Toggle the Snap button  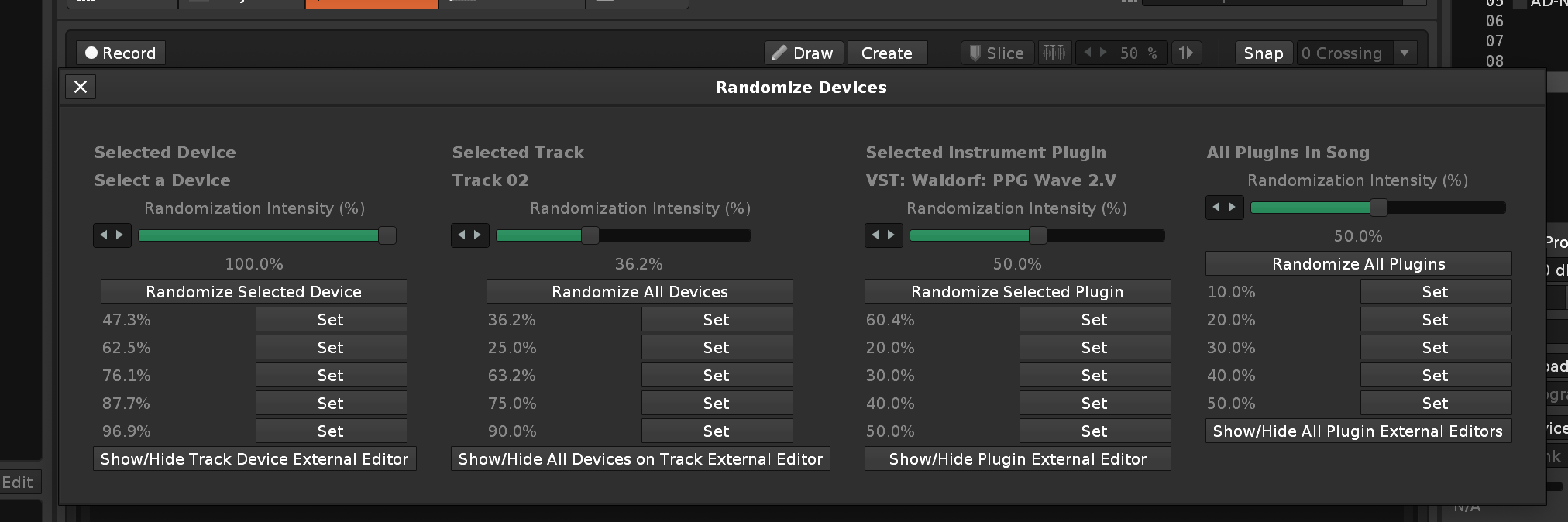(1263, 53)
